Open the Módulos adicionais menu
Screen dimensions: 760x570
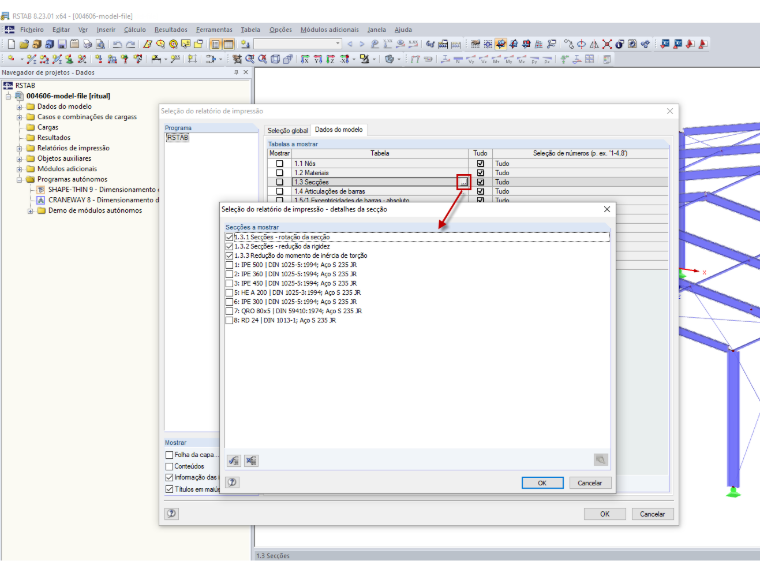[330, 30]
